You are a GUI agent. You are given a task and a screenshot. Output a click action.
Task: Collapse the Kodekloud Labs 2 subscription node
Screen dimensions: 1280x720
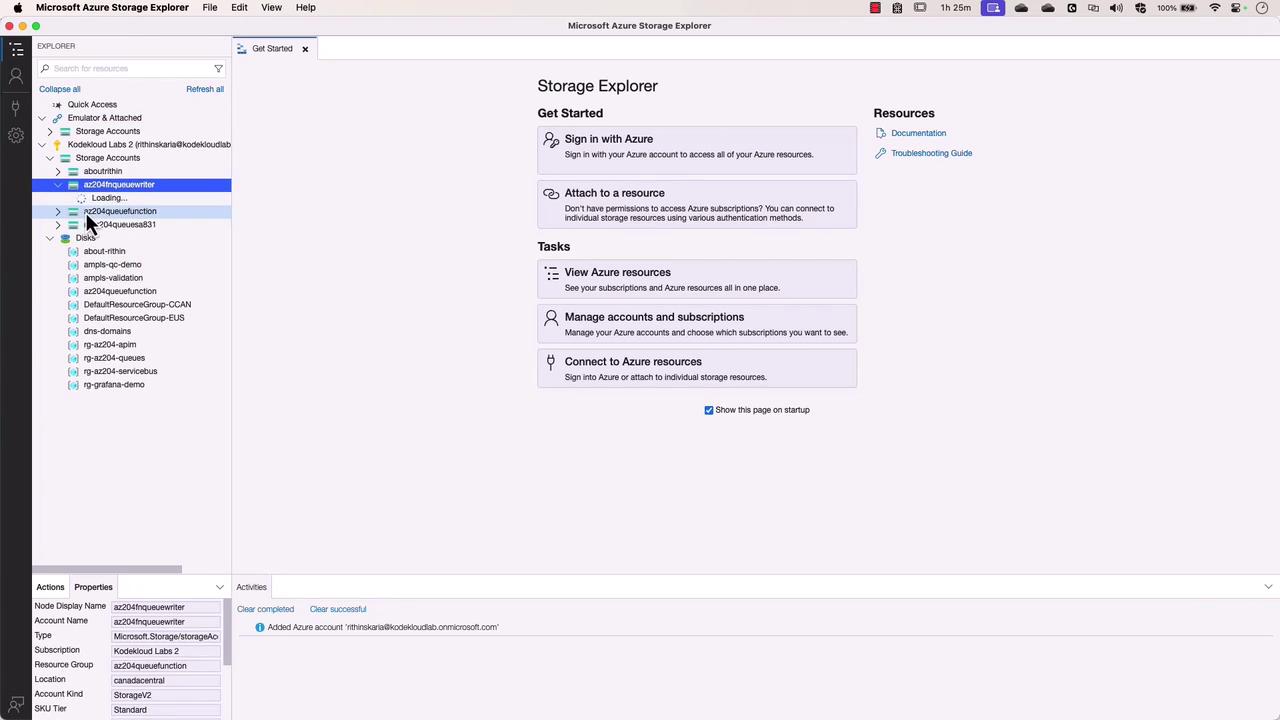click(42, 145)
